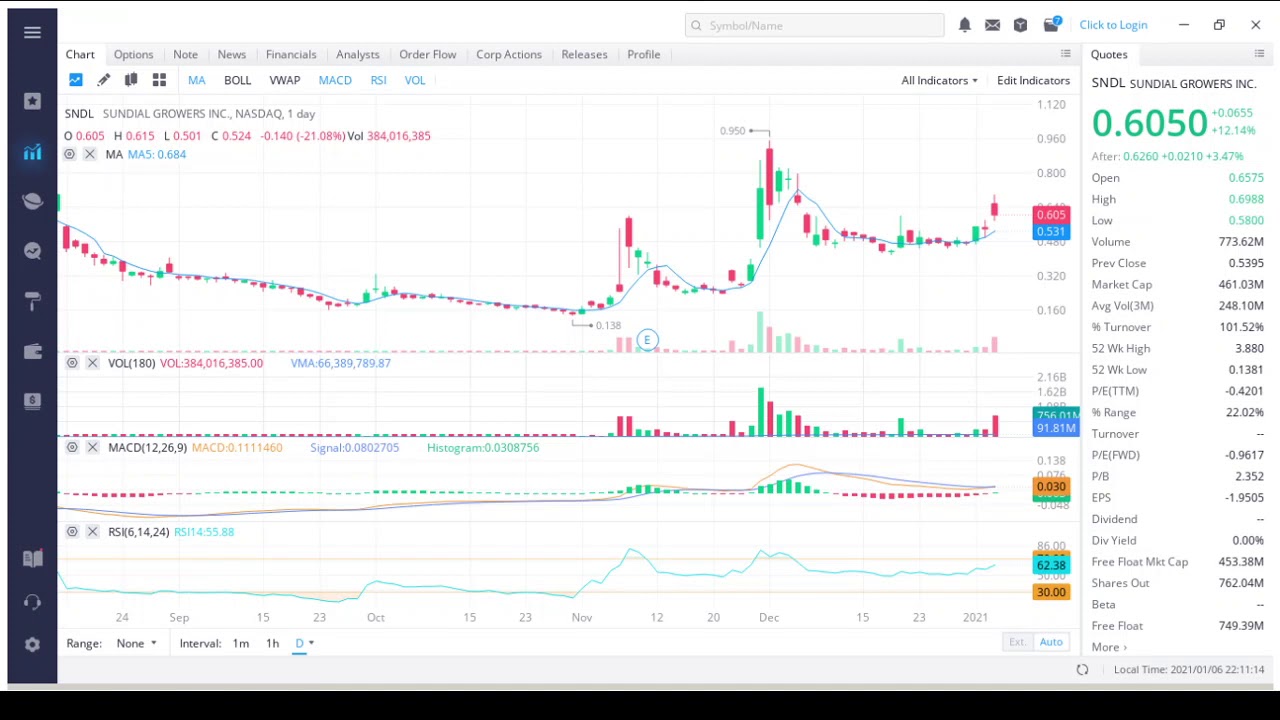The height and width of the screenshot is (720, 1280).
Task: Open the list menu icon in Quotes panel
Action: pos(1259,54)
